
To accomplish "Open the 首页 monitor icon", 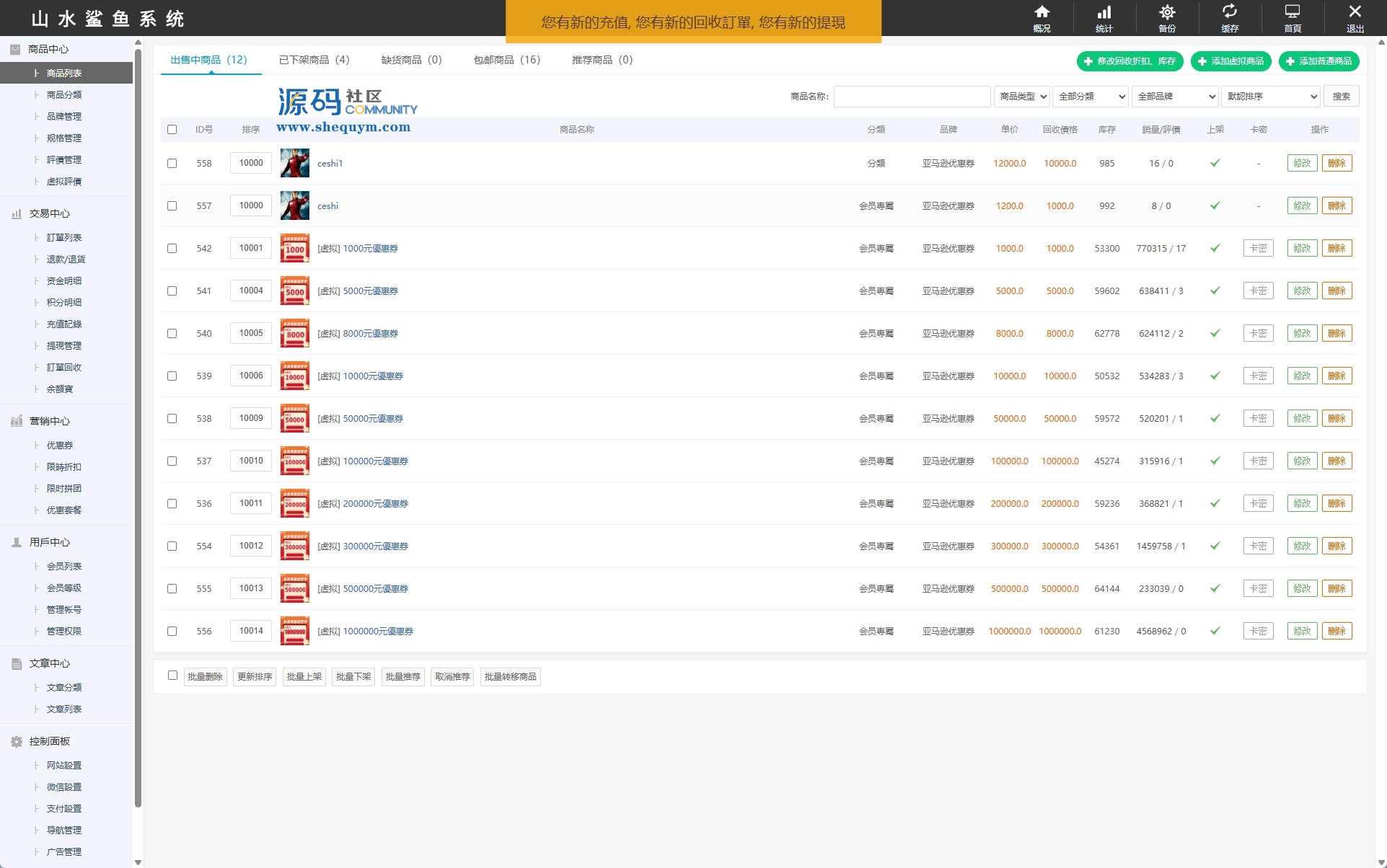I will (x=1292, y=12).
